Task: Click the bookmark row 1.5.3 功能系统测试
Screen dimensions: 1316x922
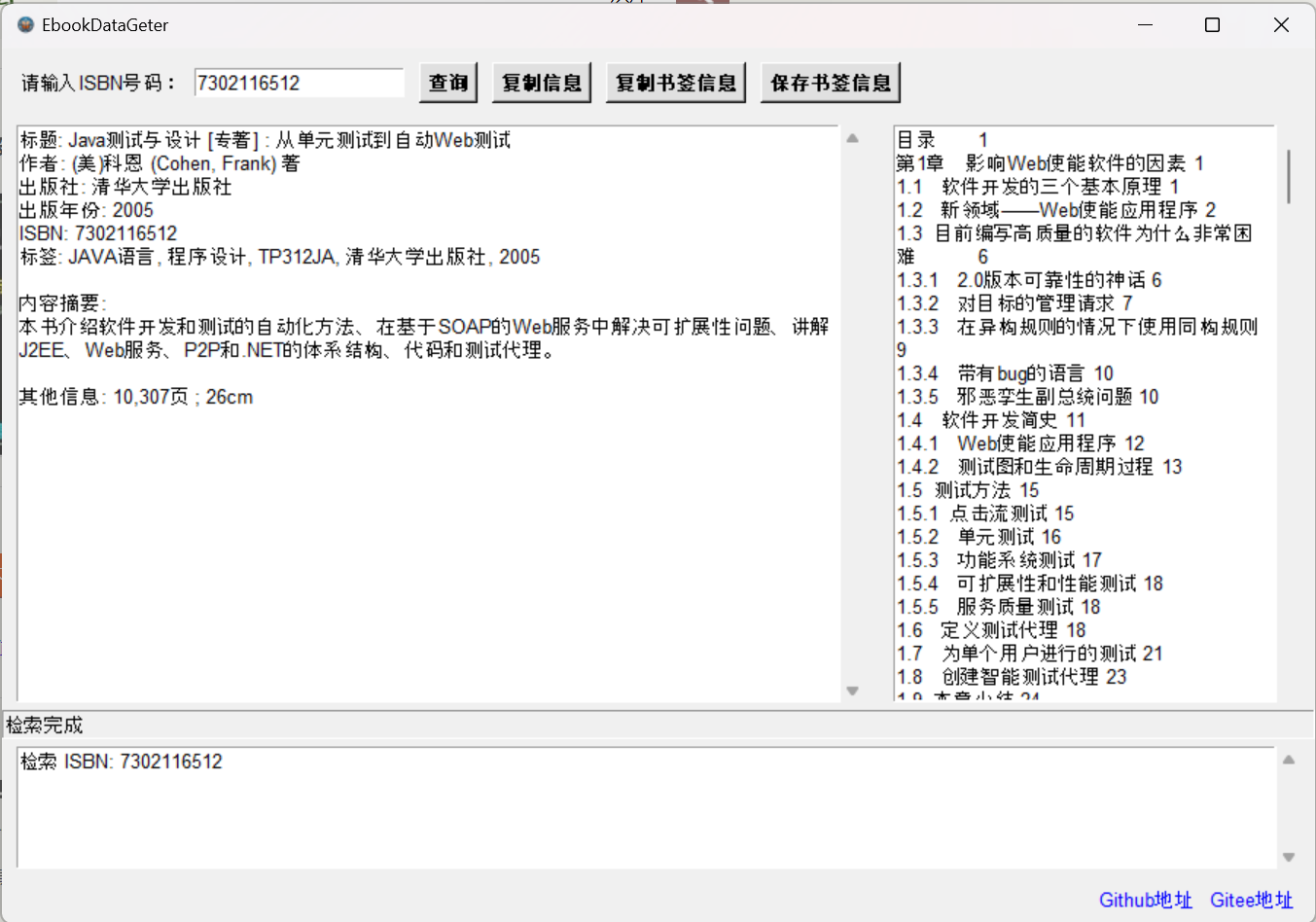Action: point(1000,560)
